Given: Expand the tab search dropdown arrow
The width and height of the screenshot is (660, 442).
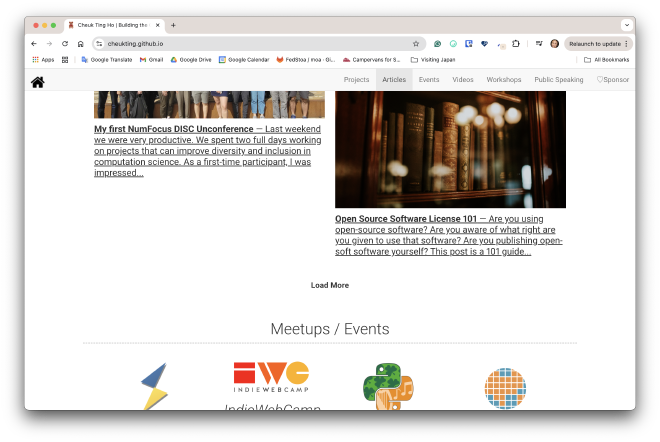Looking at the screenshot, I should [627, 25].
